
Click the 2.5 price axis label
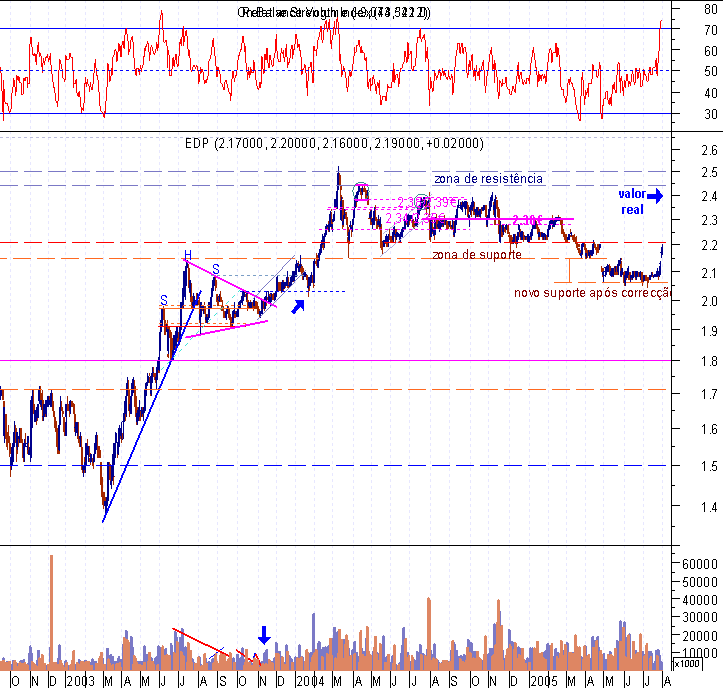[x=709, y=172]
